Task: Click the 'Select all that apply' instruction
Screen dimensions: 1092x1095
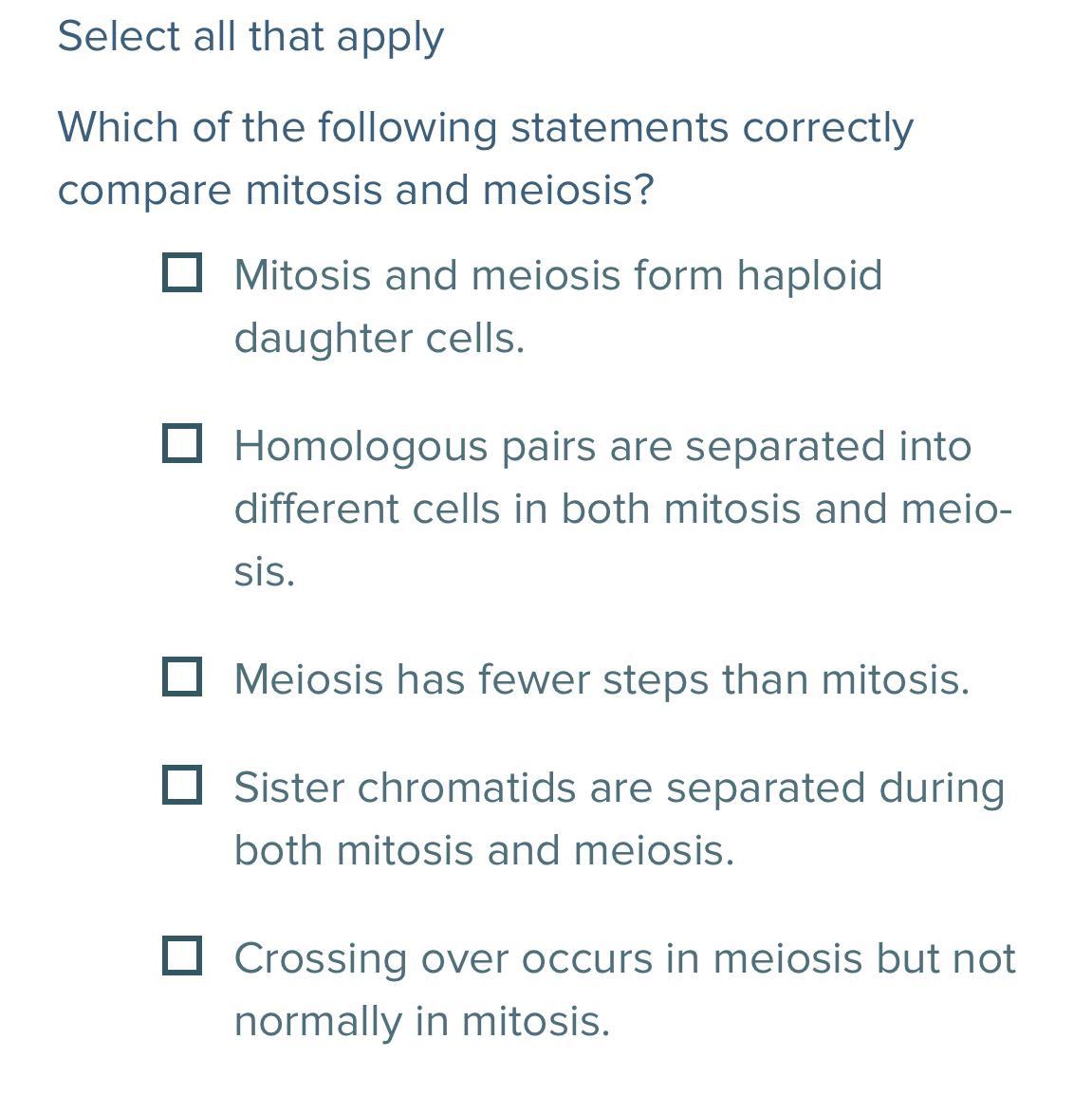Action: pyautogui.click(x=250, y=36)
